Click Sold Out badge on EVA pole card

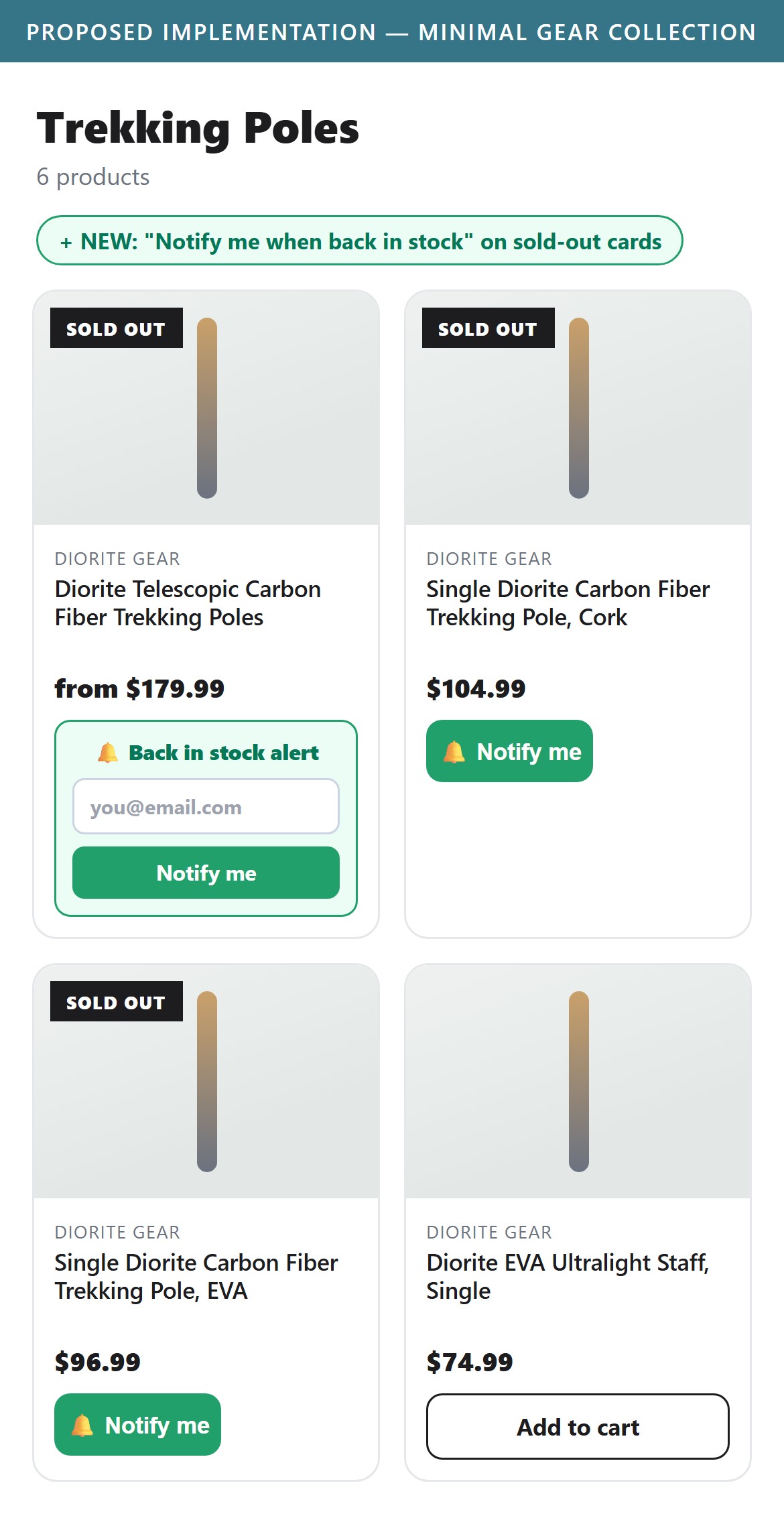click(x=117, y=1001)
